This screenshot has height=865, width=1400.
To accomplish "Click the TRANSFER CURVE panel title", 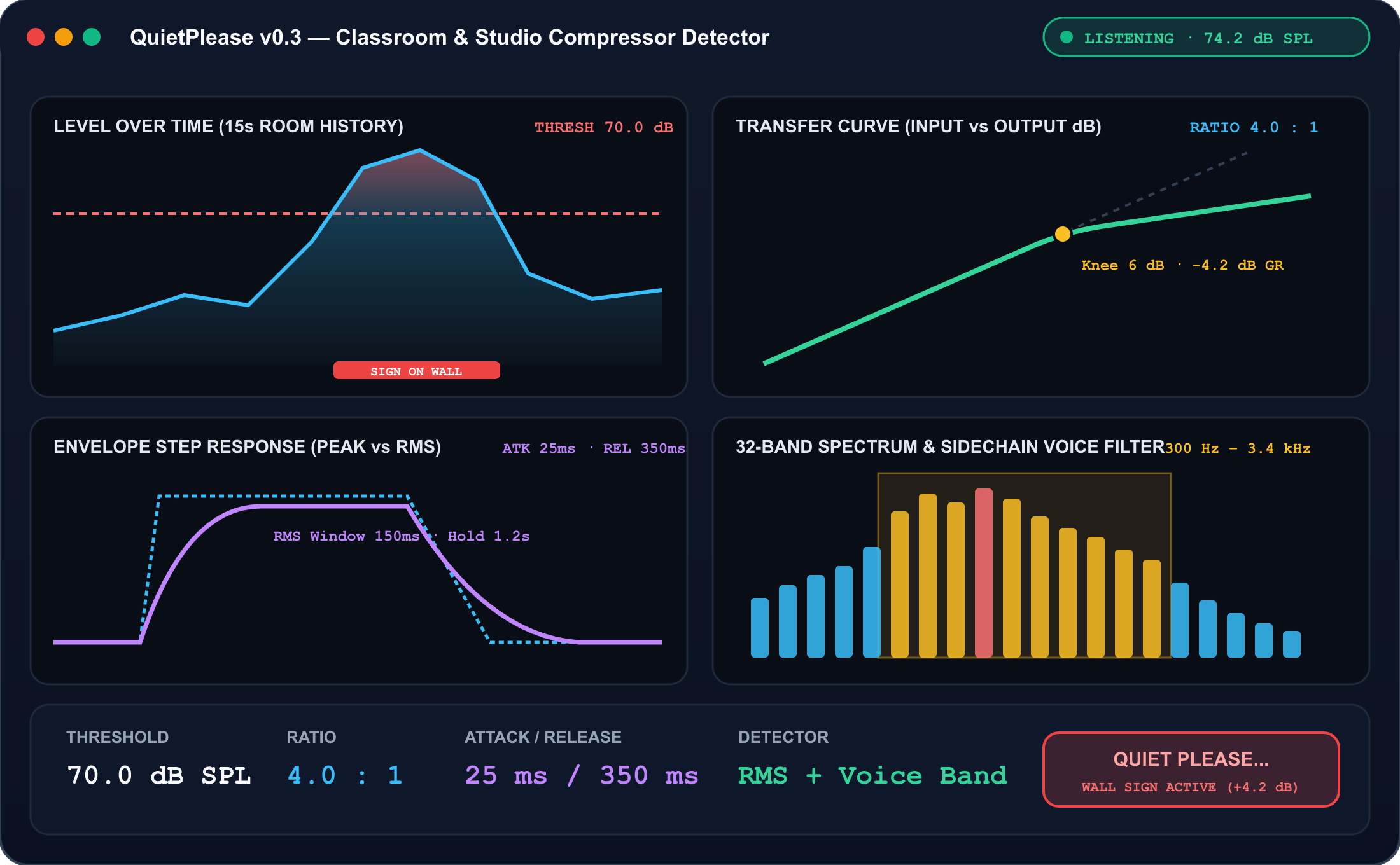I will click(x=918, y=127).
